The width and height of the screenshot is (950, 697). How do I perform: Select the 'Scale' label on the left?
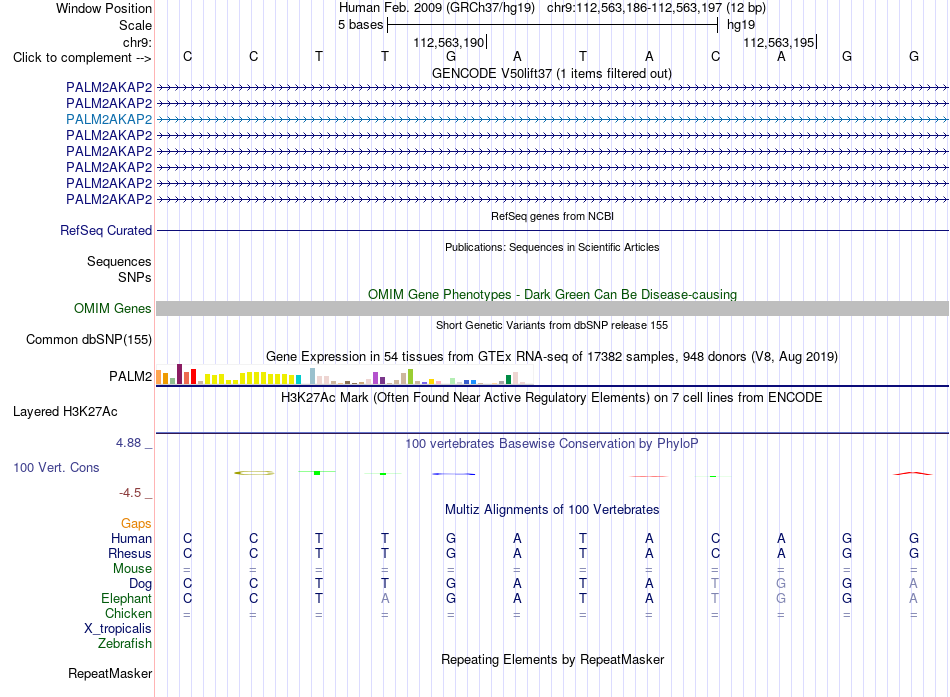click(x=135, y=25)
